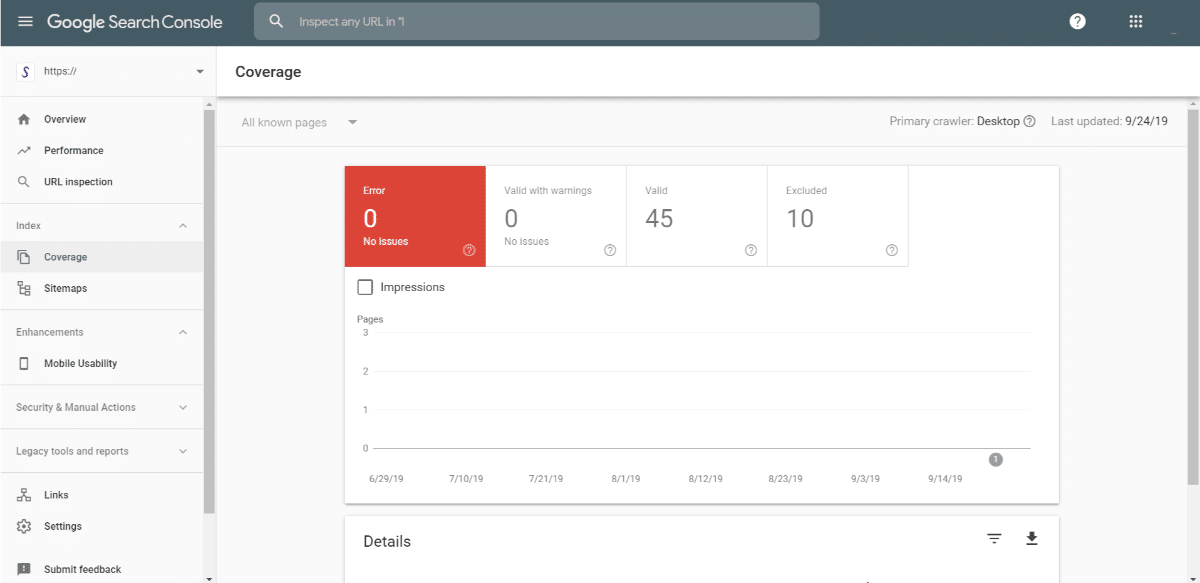
Task: Enable the Impressions checkbox
Action: pos(365,287)
